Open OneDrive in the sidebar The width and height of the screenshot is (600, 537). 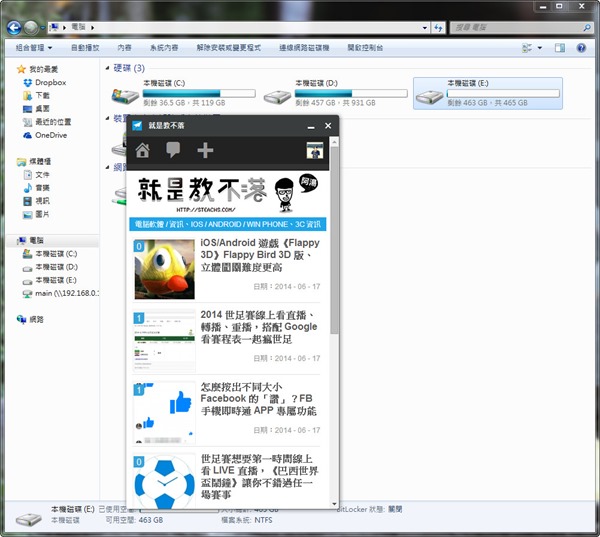click(50, 135)
